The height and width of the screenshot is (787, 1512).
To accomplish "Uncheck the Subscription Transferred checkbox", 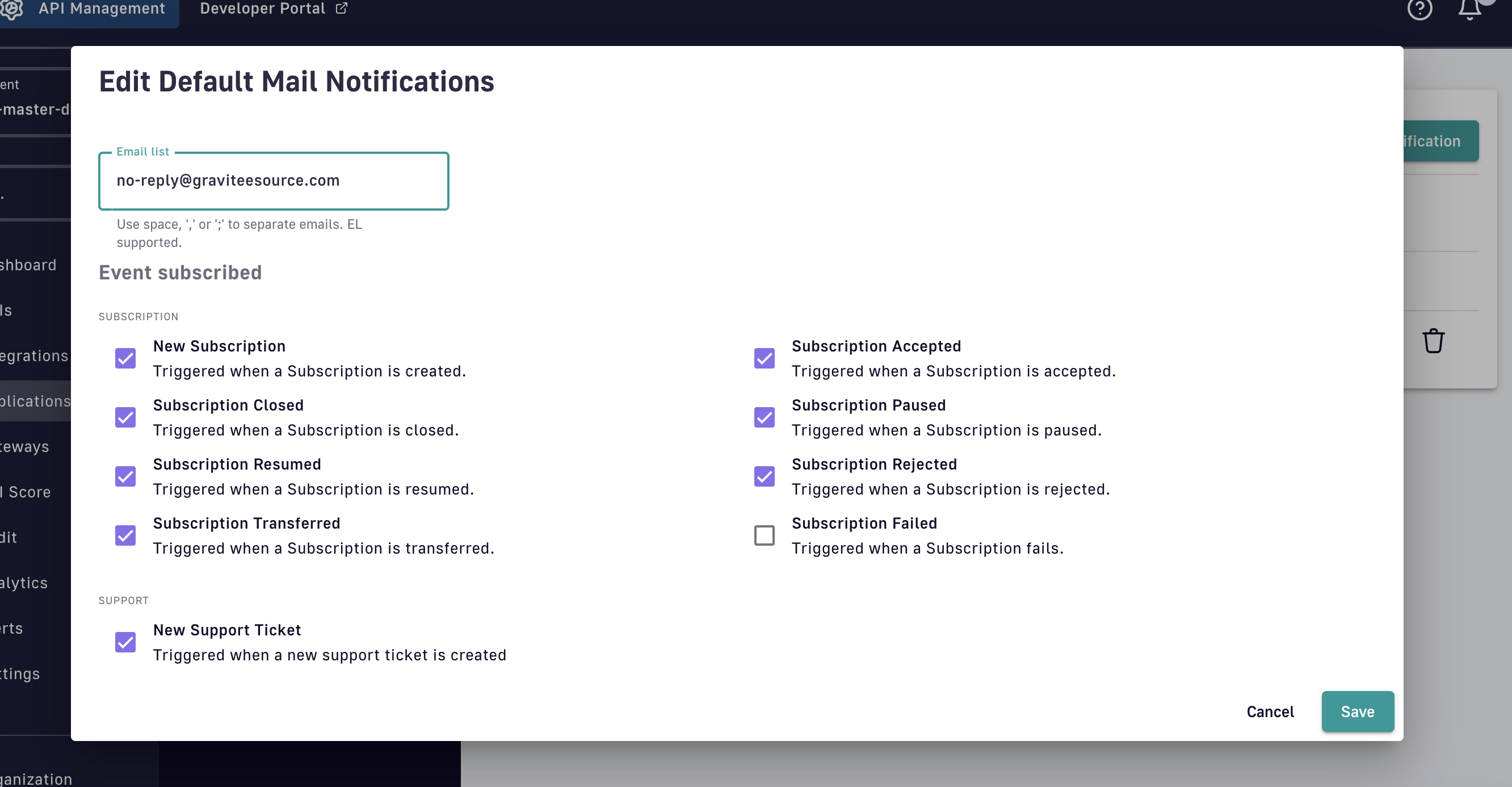I will coord(125,535).
